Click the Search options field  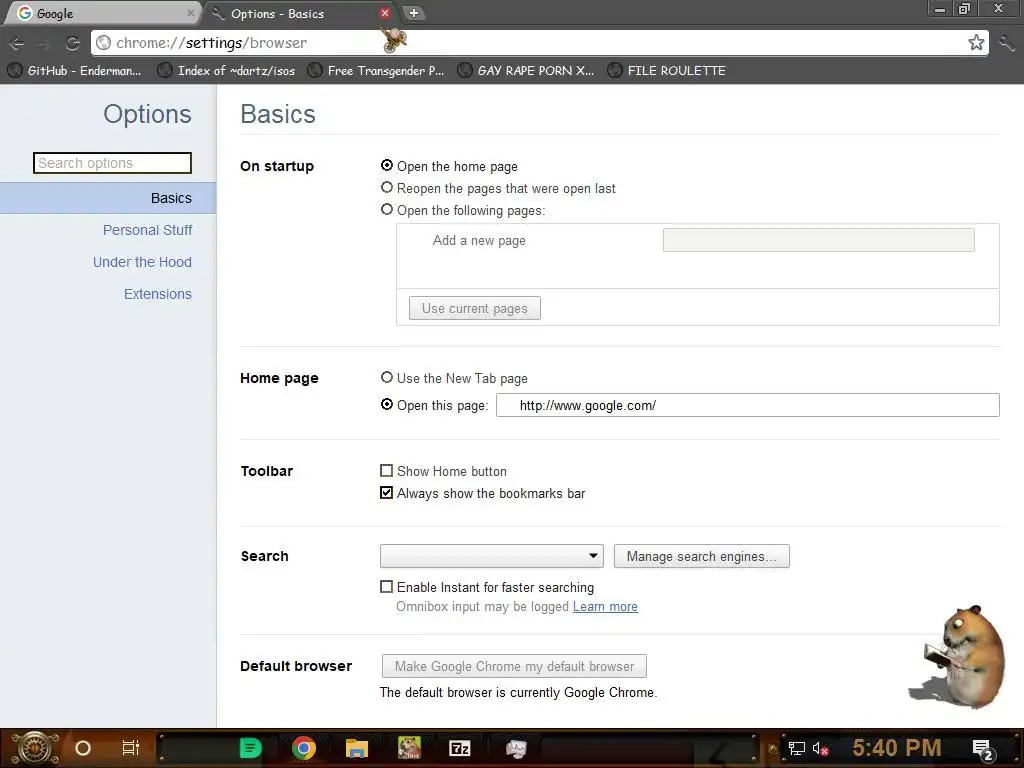pos(112,163)
